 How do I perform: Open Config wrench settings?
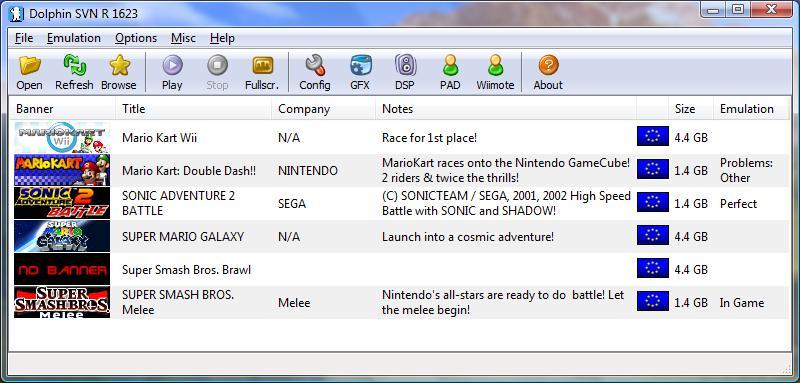[315, 65]
